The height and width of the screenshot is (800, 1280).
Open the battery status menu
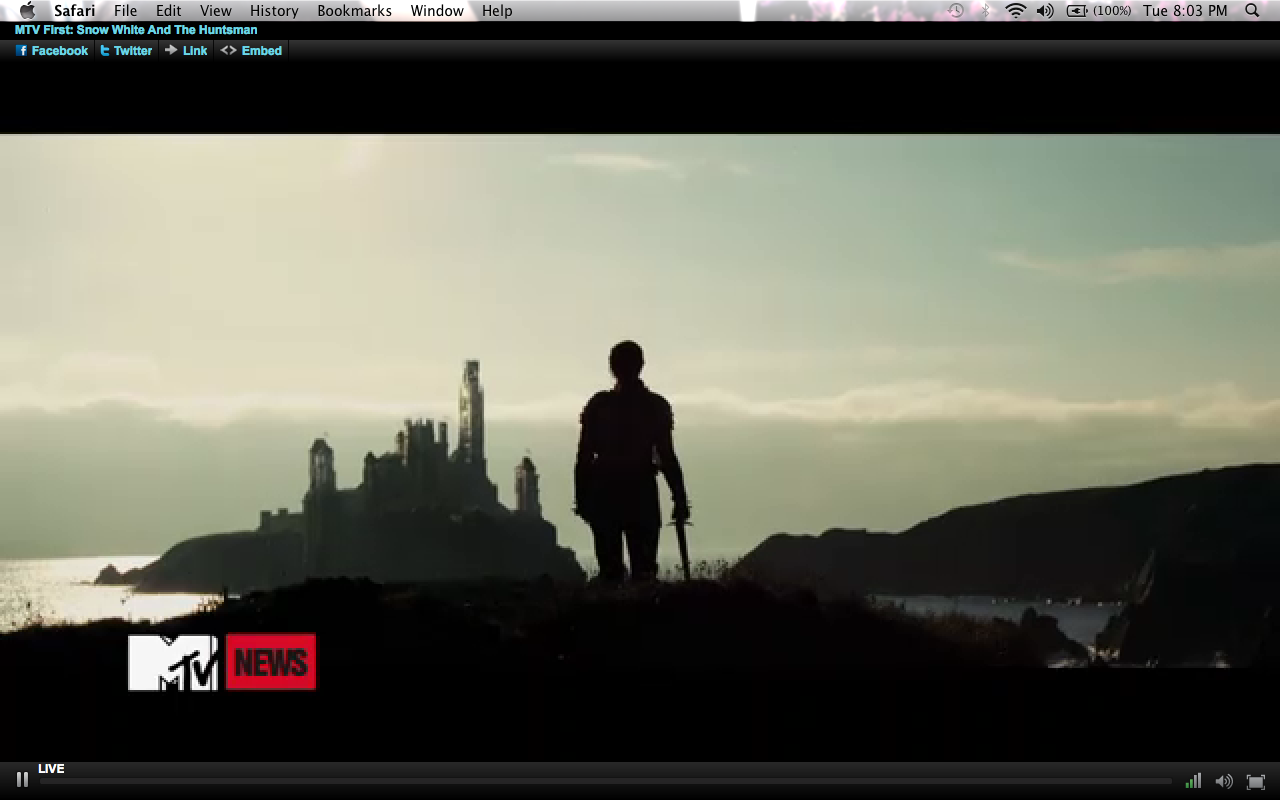coord(1099,10)
